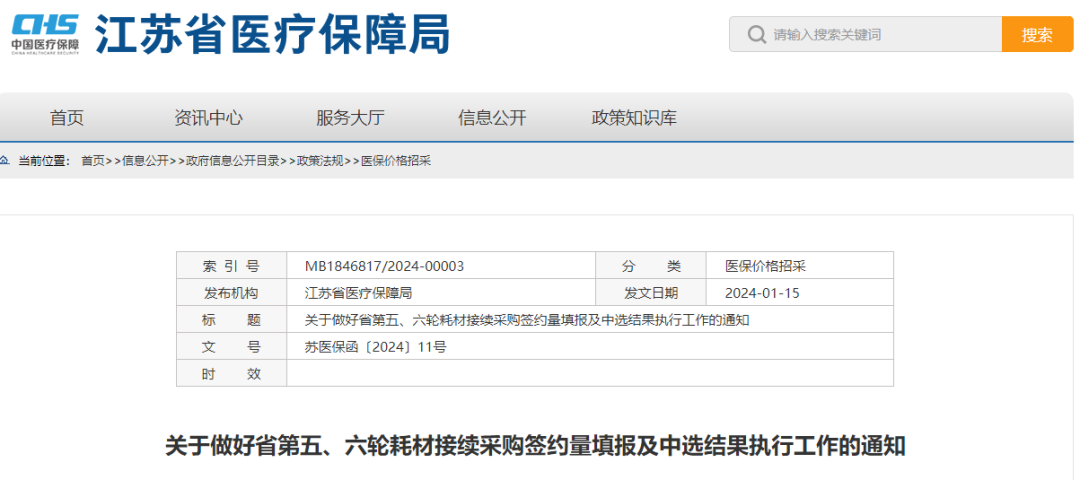This screenshot has height=480, width=1080.
Task: Click the 分类 label cell
Action: click(651, 266)
